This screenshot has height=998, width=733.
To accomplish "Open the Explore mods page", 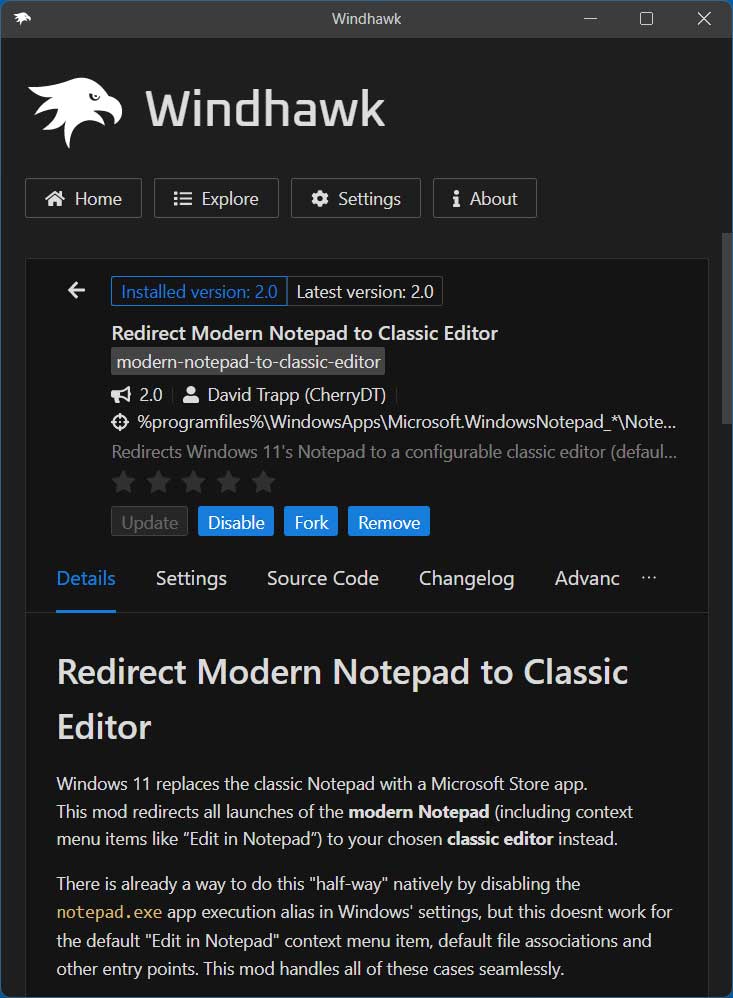I will click(x=216, y=199).
